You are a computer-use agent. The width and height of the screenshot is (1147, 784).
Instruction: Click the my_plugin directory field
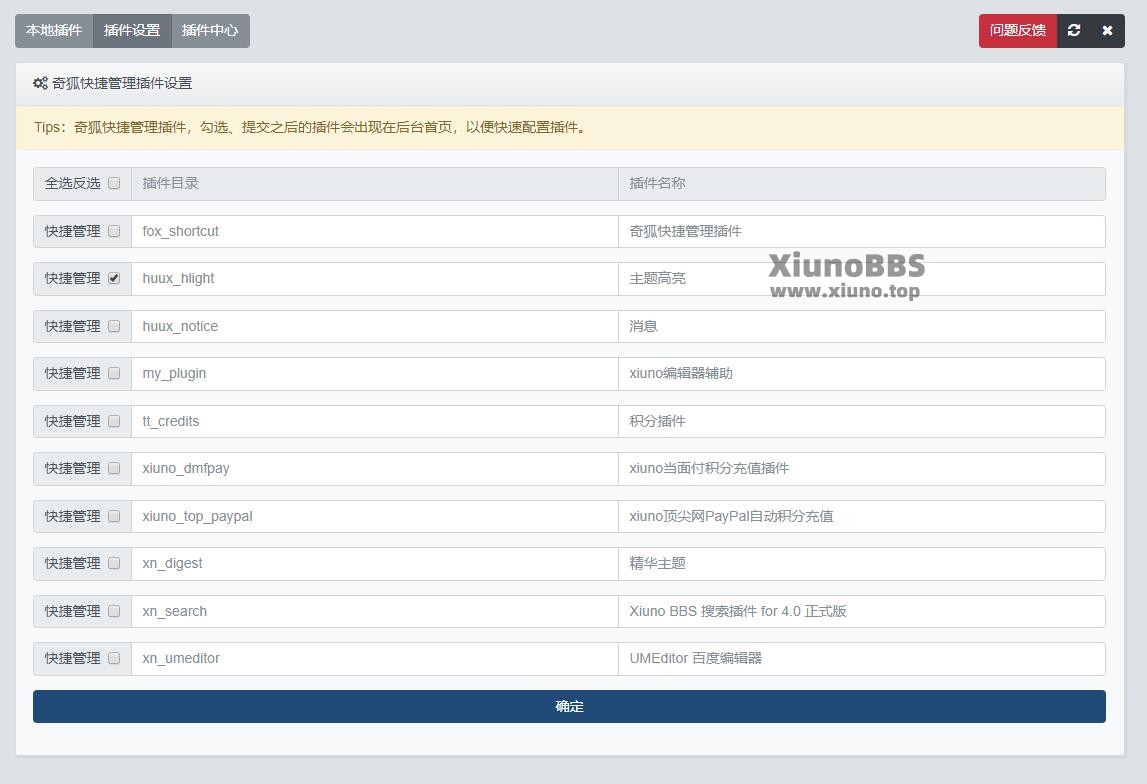point(375,374)
